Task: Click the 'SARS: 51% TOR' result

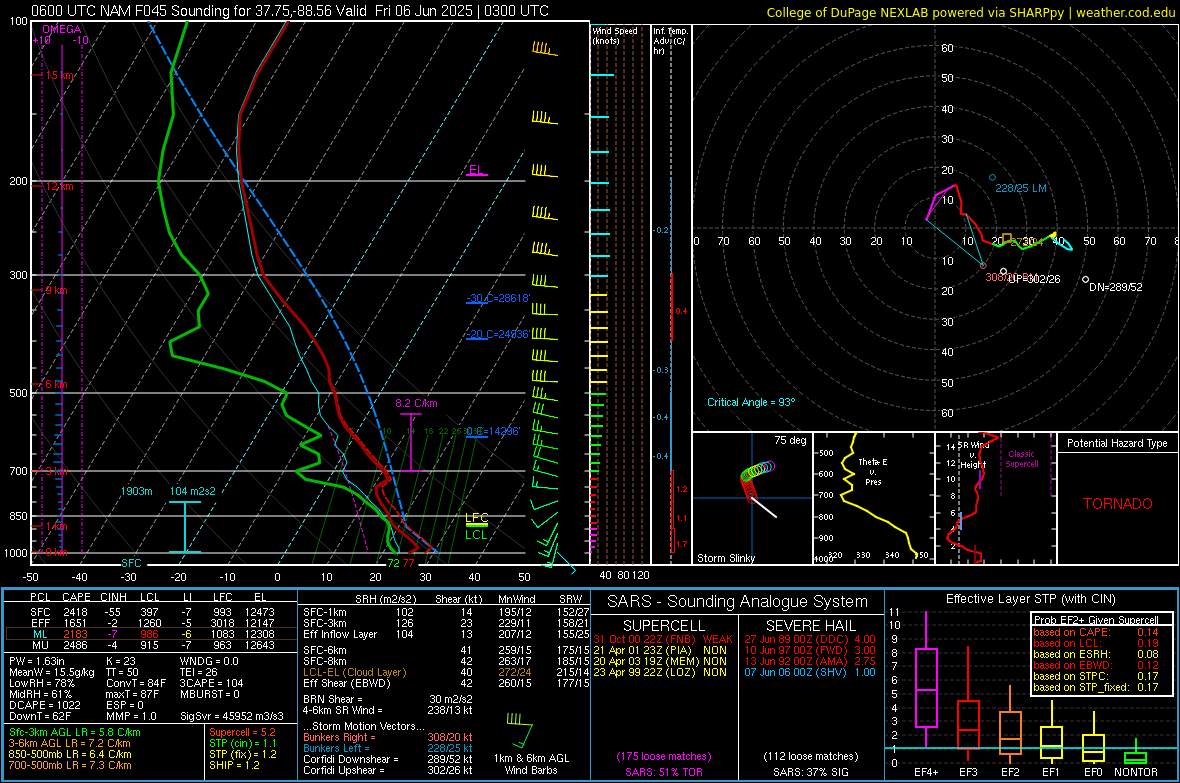Action: [x=664, y=772]
